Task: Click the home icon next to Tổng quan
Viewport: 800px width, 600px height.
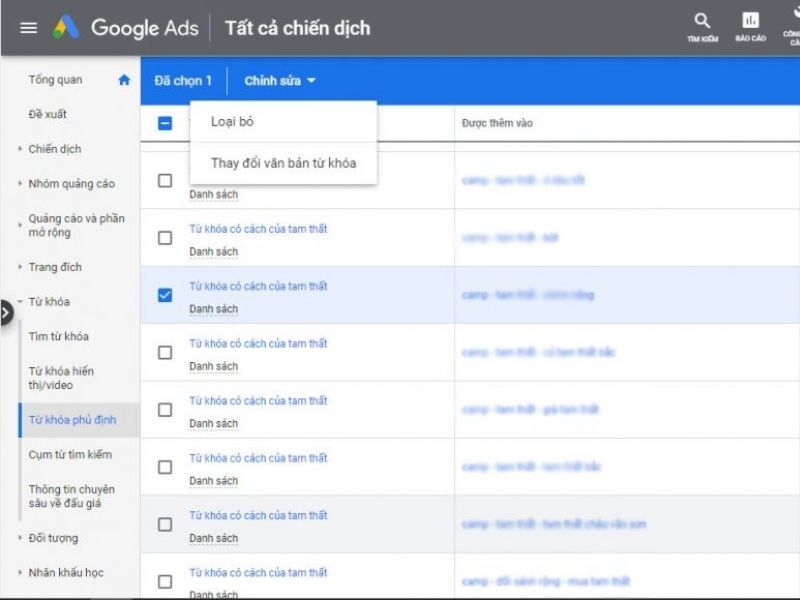Action: 124,80
